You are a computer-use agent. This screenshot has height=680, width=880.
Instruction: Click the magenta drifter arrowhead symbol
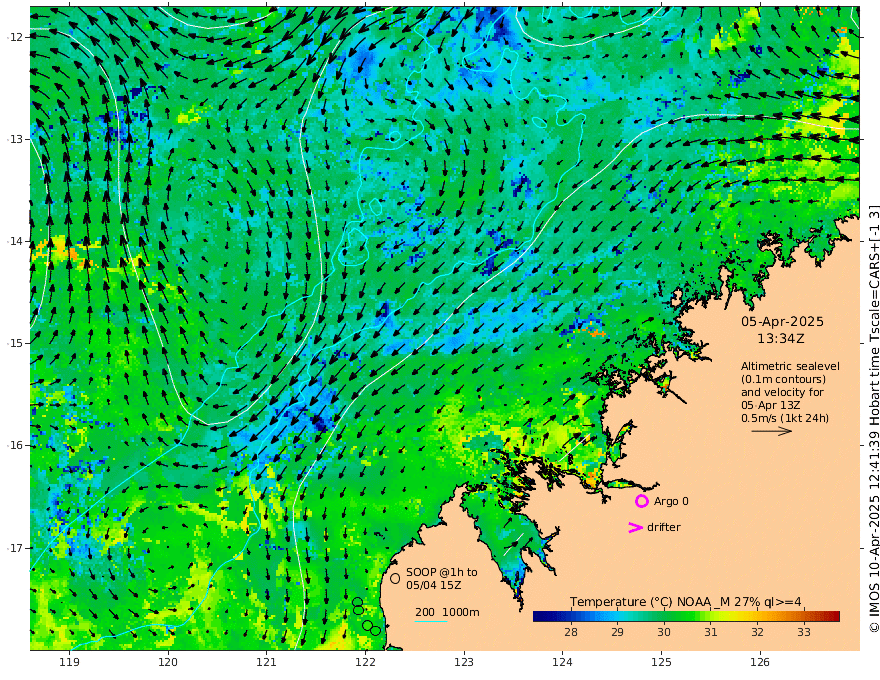(635, 527)
